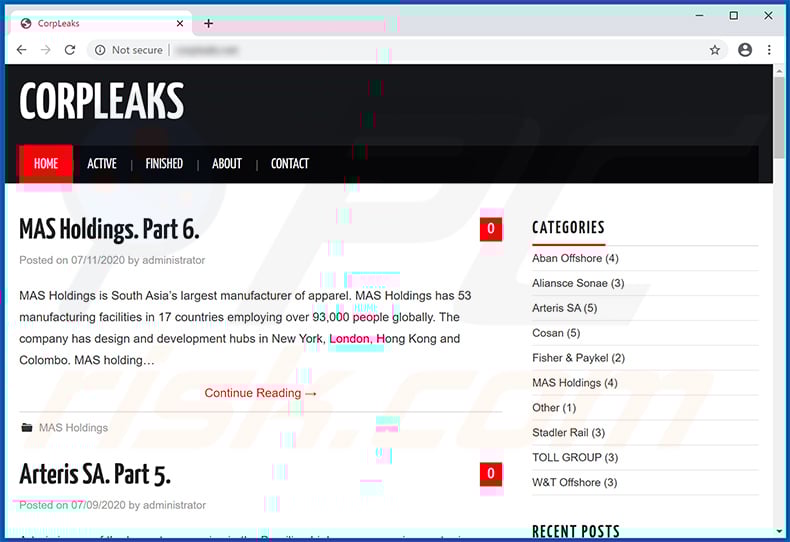The width and height of the screenshot is (790, 542).
Task: Open the ABOUT navigation item
Action: pos(227,164)
